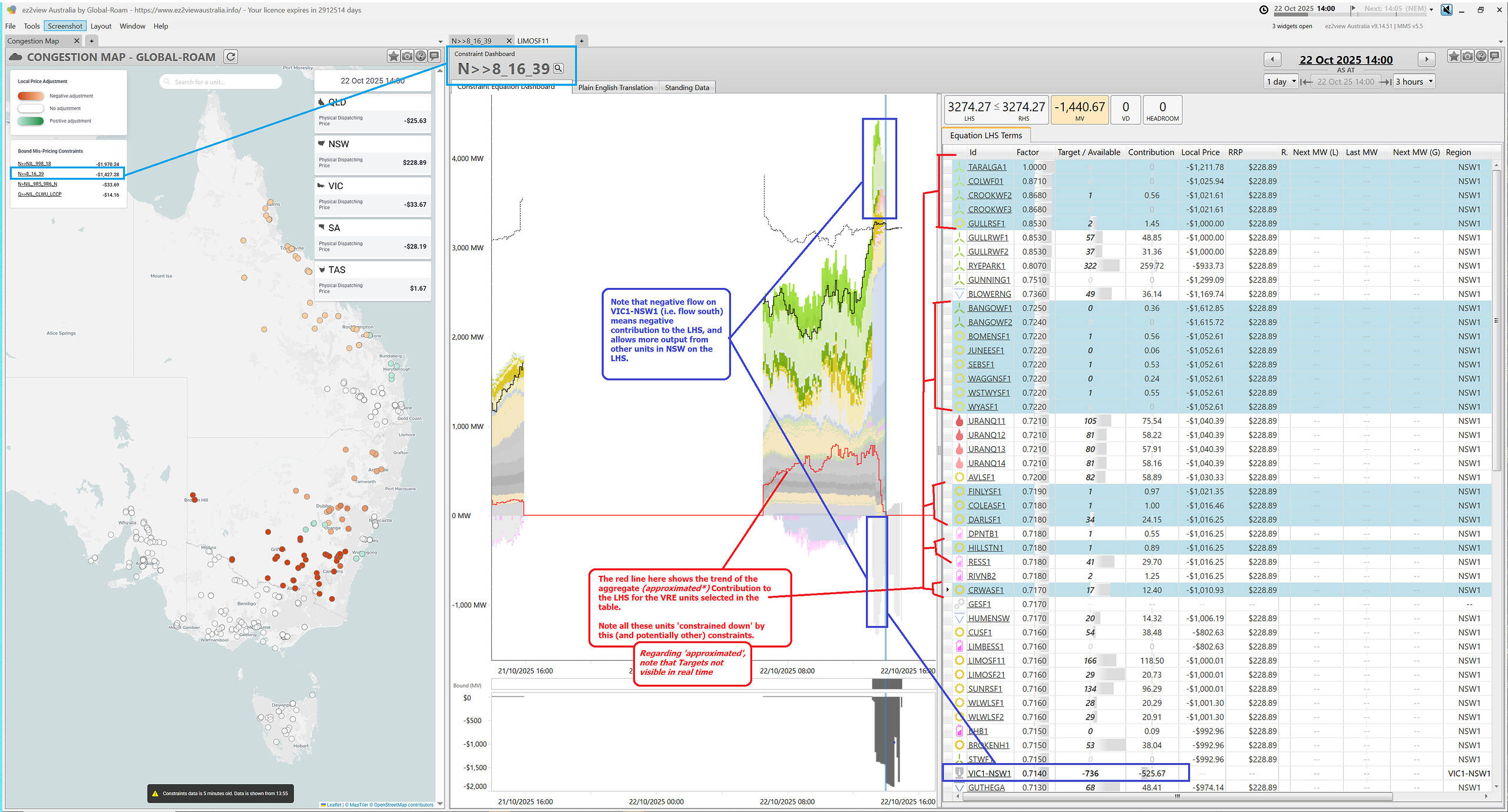Viewport: 1508px width, 812px height.
Task: Click the play flag in time bar
Action: (x=1353, y=8)
